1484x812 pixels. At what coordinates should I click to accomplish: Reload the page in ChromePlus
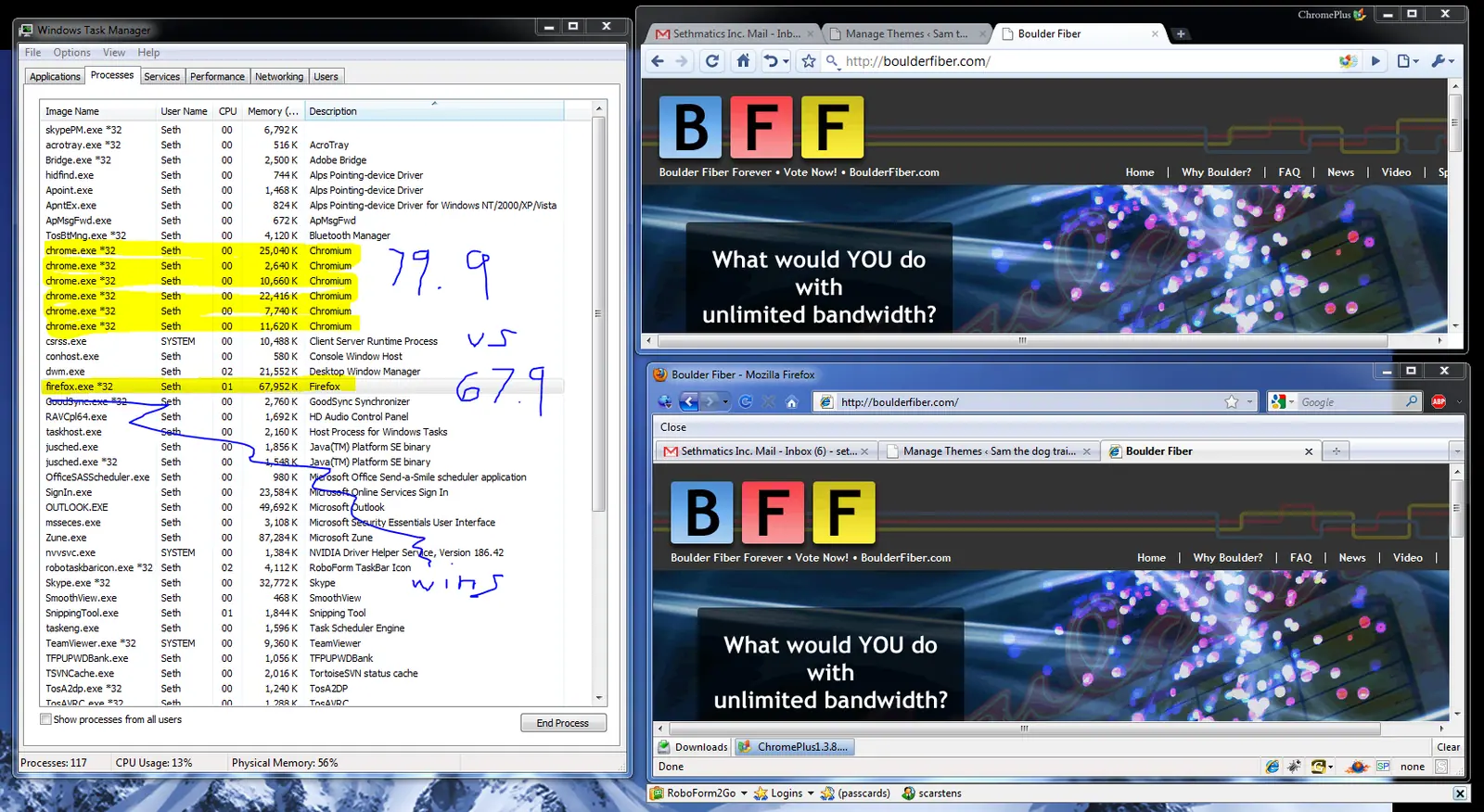712,61
